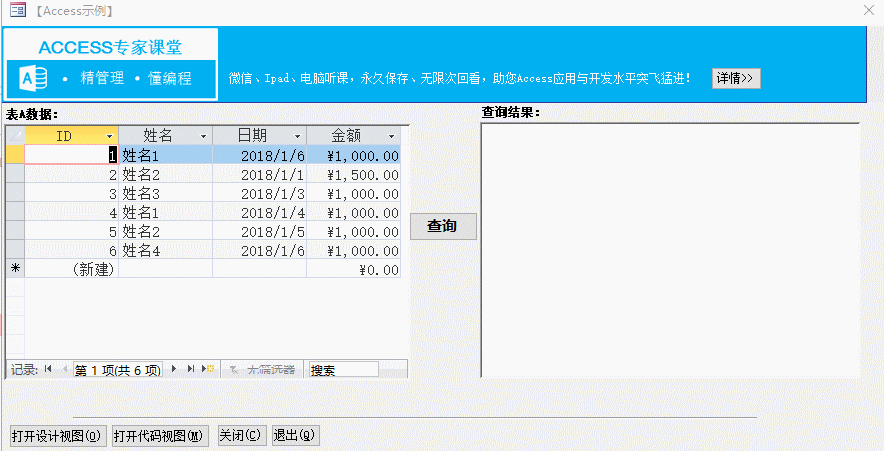The height and width of the screenshot is (451, 884).
Task: Open the 日期 column filter dropdown
Action: click(298, 136)
